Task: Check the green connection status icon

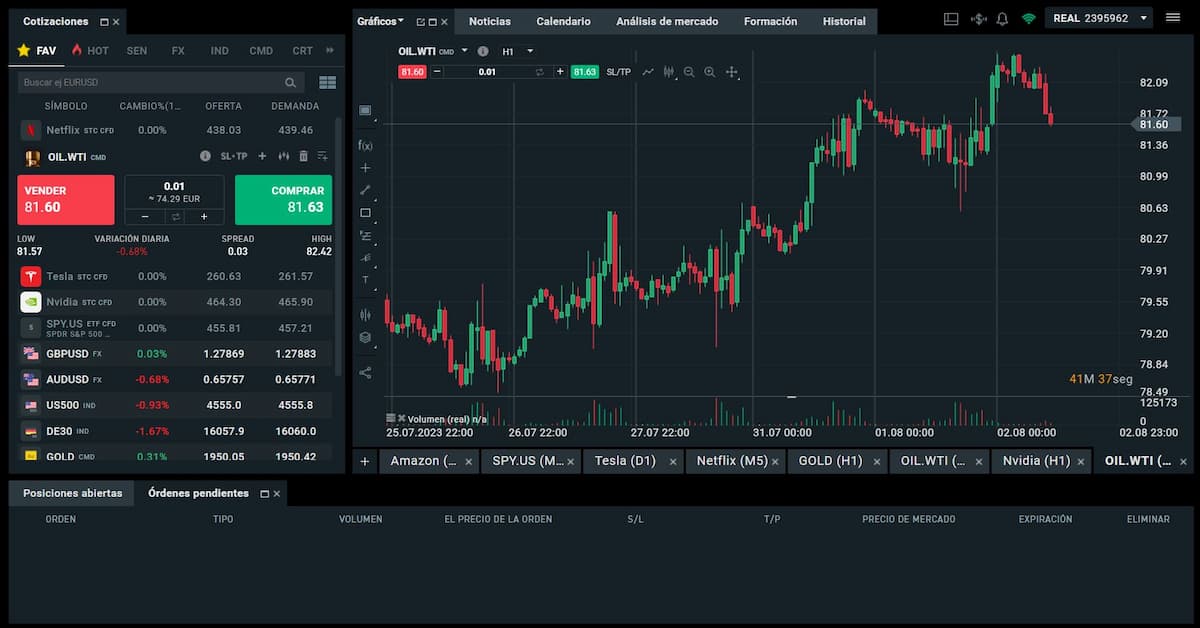Action: pyautogui.click(x=1028, y=18)
